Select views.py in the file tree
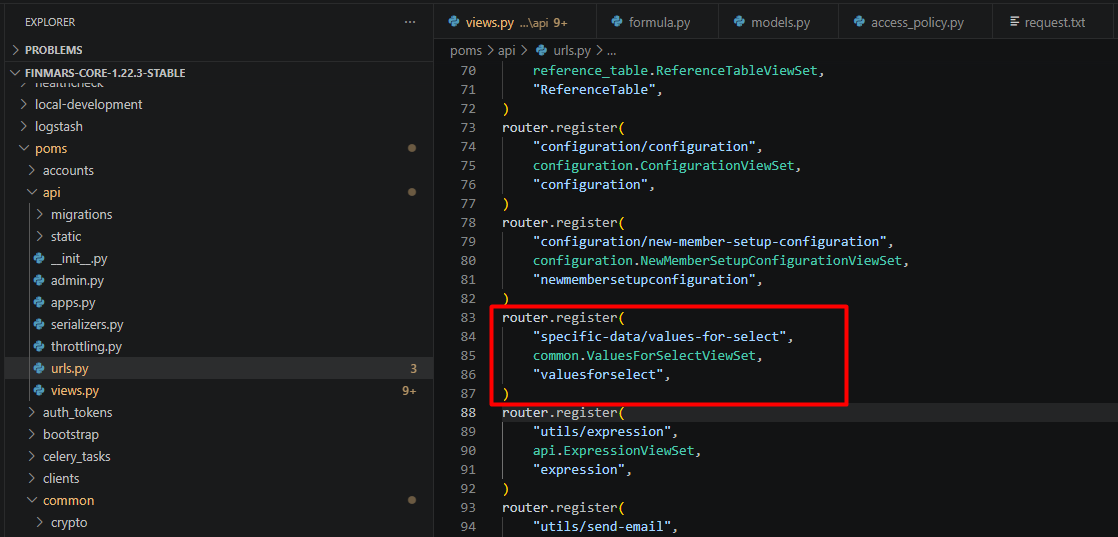1118x537 pixels. [x=75, y=391]
